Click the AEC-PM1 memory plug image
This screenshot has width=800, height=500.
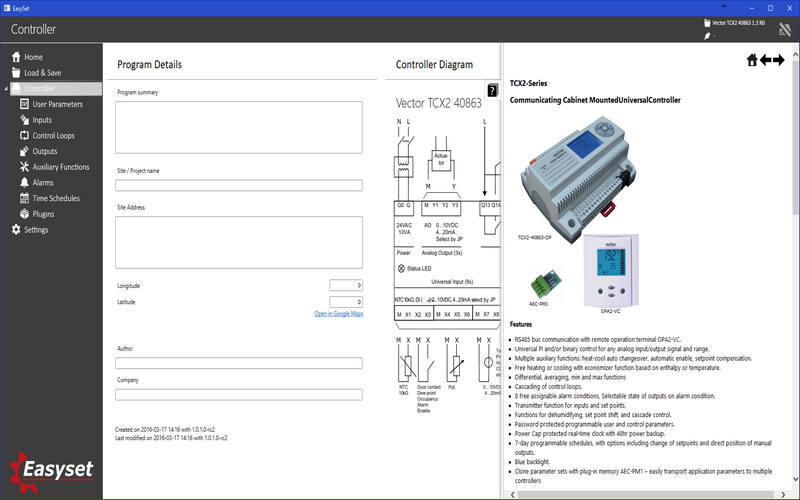(x=545, y=284)
